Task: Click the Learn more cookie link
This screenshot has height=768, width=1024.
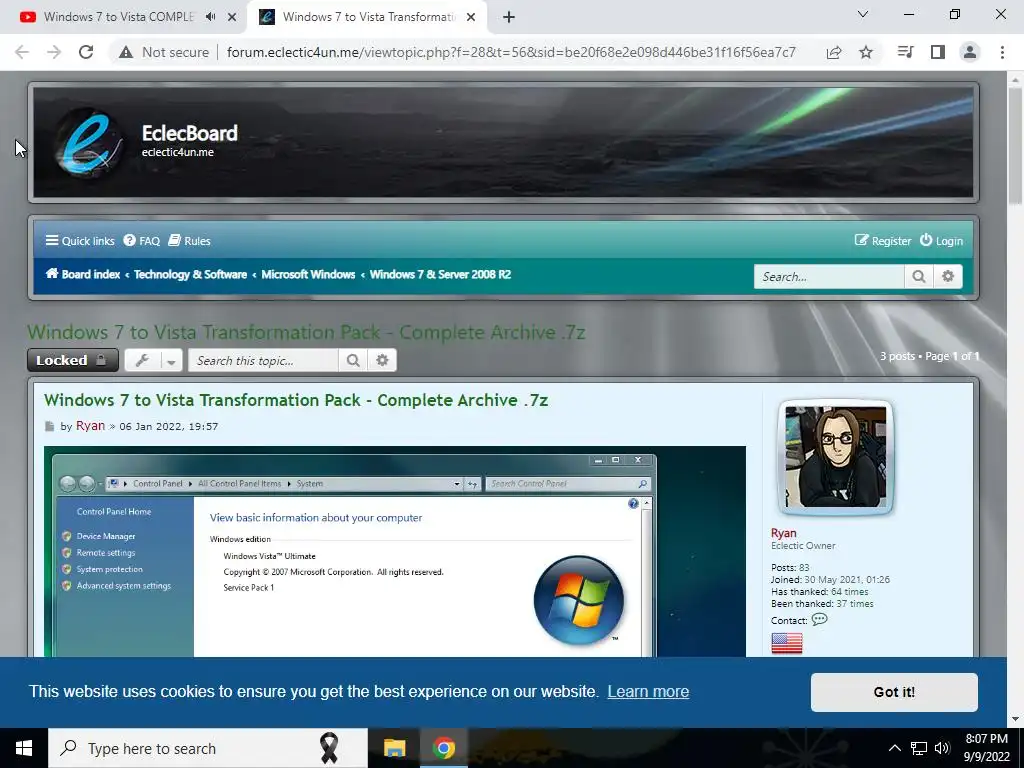Action: tap(648, 692)
